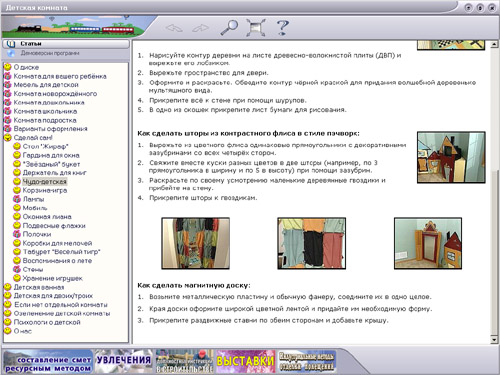Open Мебель для детской section

(x=46, y=85)
